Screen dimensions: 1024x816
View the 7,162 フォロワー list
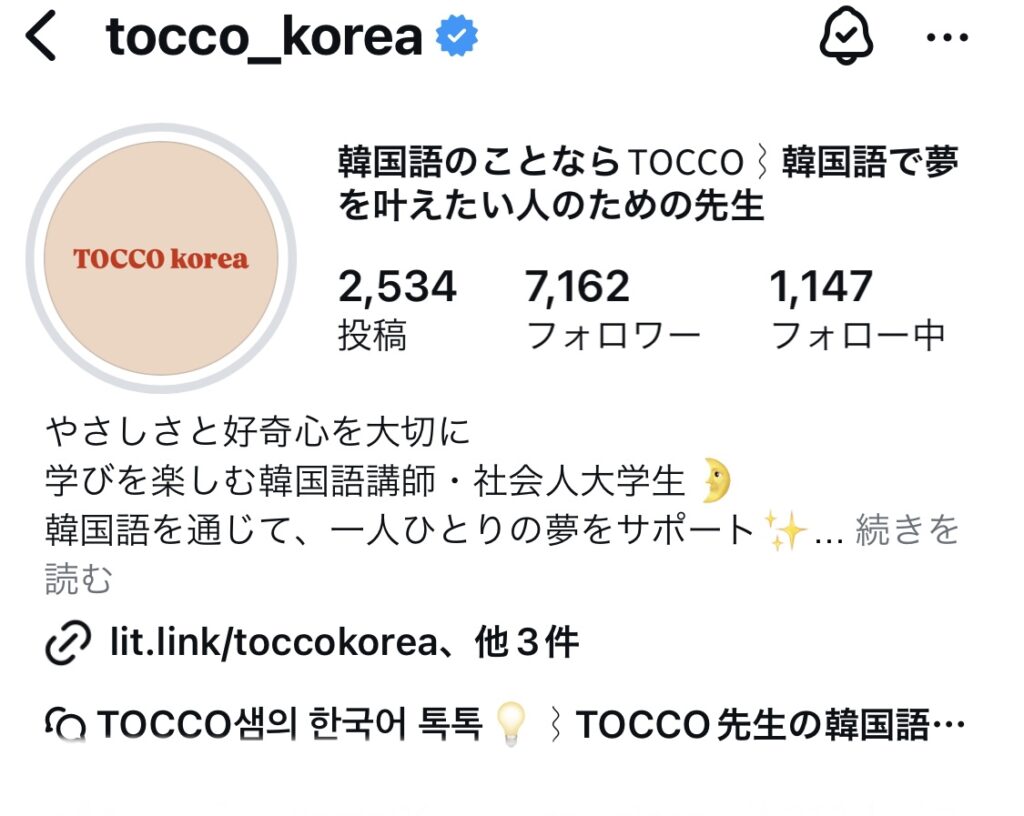[613, 309]
